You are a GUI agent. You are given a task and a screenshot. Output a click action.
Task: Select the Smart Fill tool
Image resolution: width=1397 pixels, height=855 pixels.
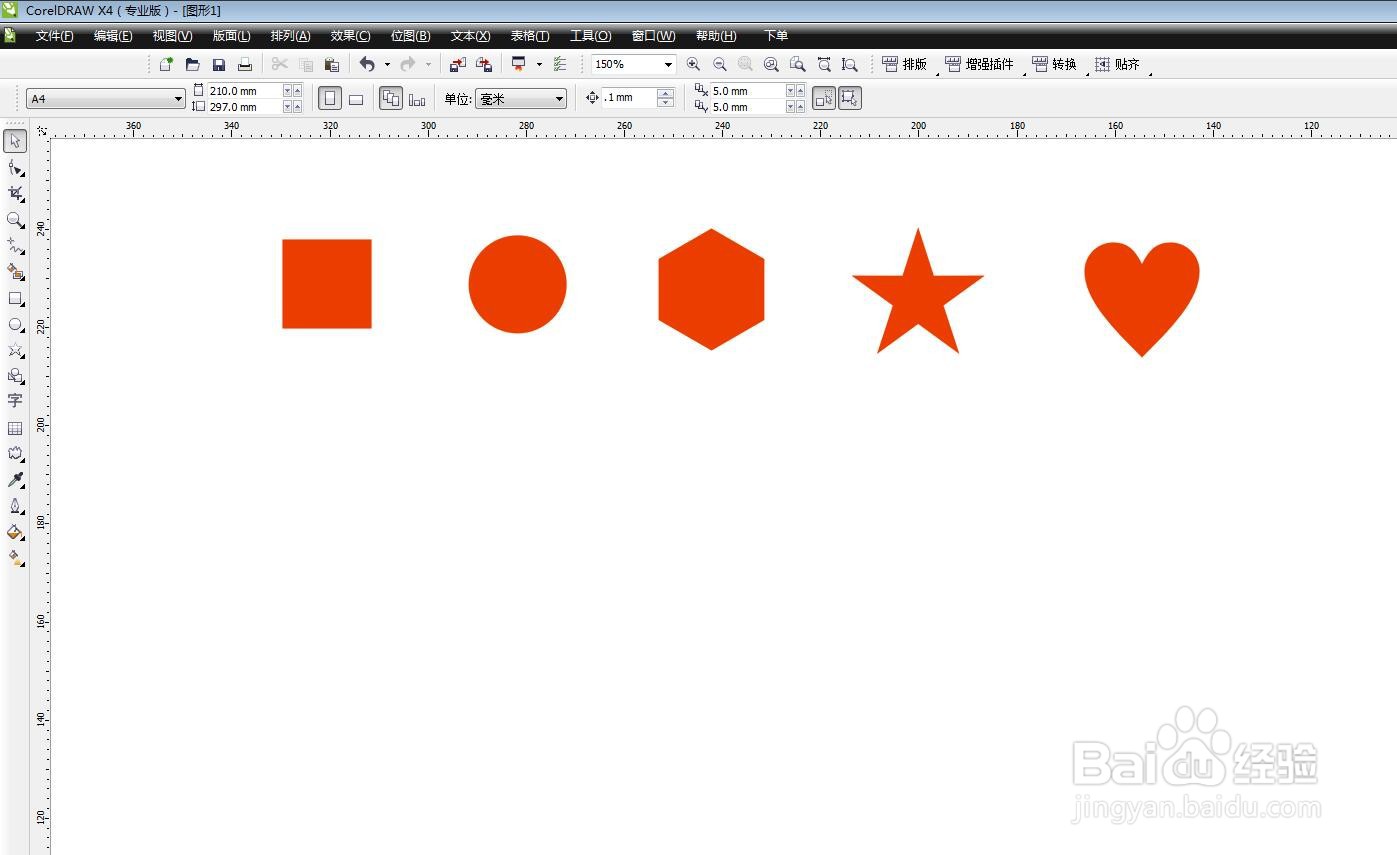point(15,271)
